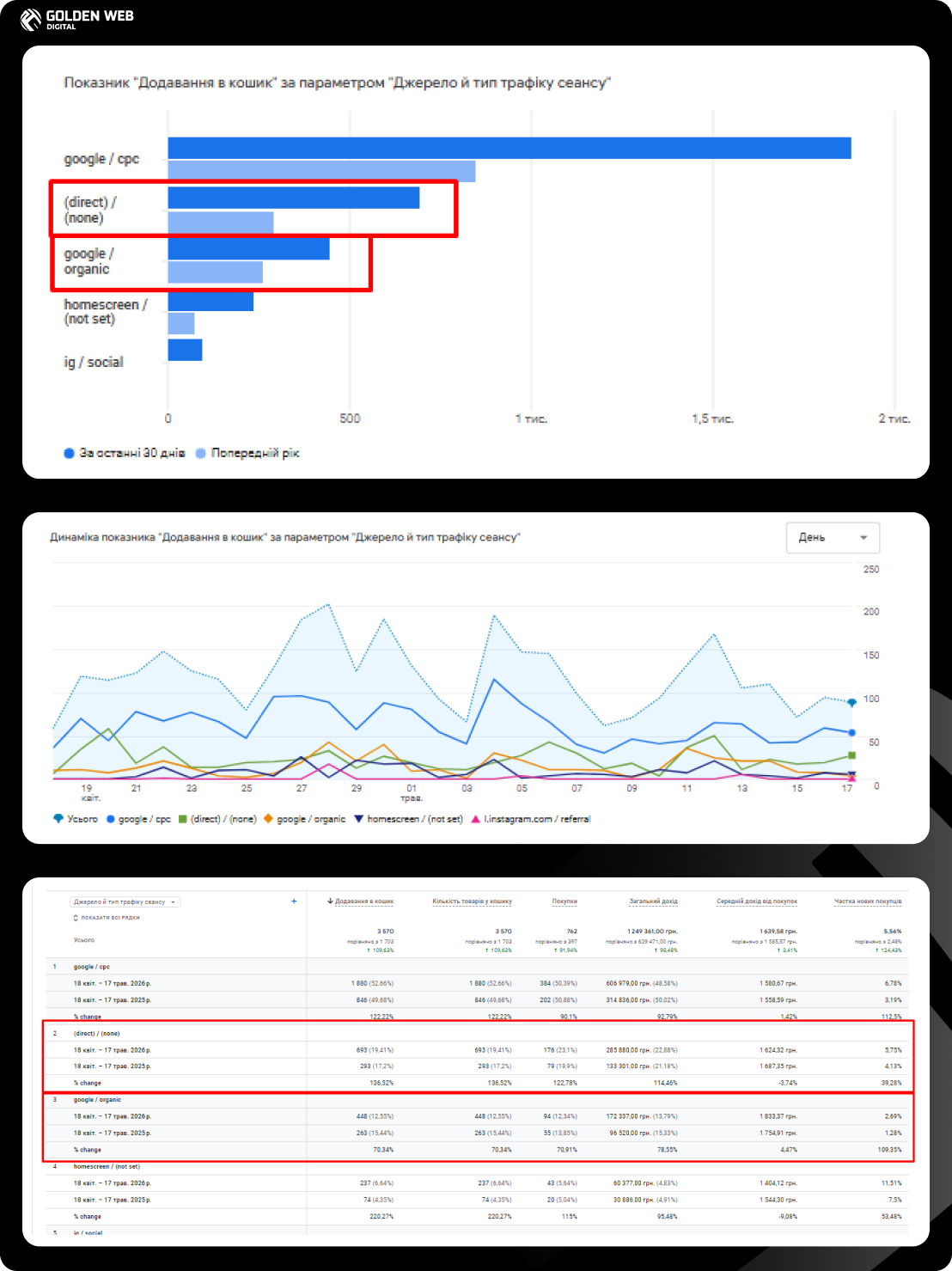The image size is (952, 1271).
Task: Open the 'День' granularity dropdown
Action: point(833,537)
